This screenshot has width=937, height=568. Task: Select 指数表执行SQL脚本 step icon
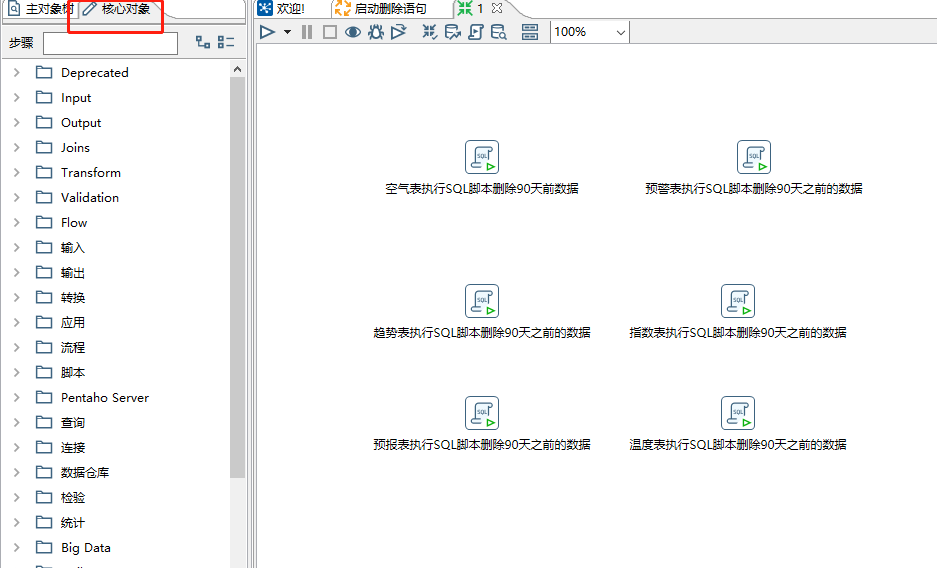coord(737,301)
